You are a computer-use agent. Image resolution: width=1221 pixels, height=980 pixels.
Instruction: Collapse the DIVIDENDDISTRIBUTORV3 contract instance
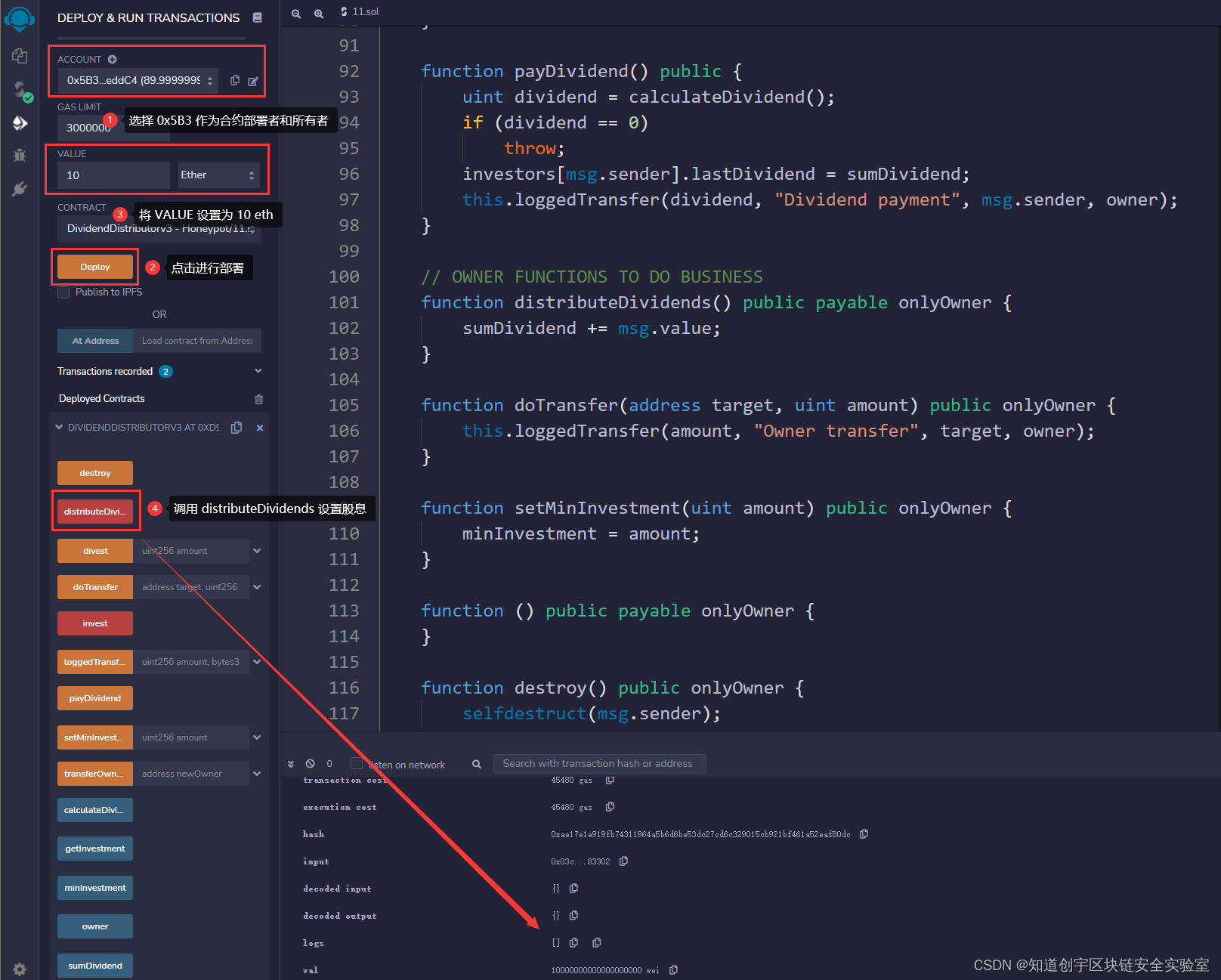click(59, 428)
